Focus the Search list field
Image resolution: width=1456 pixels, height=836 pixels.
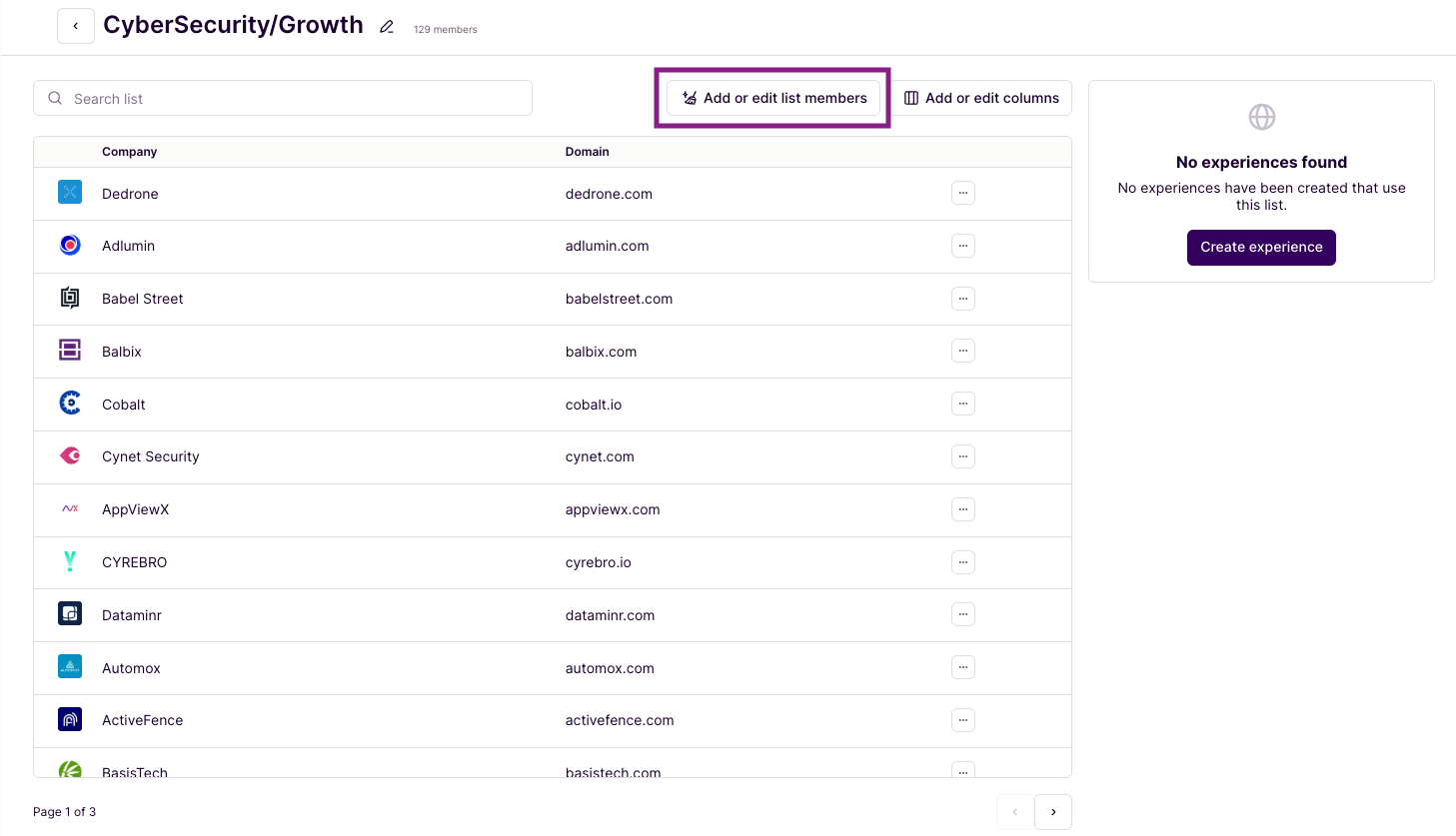point(283,98)
